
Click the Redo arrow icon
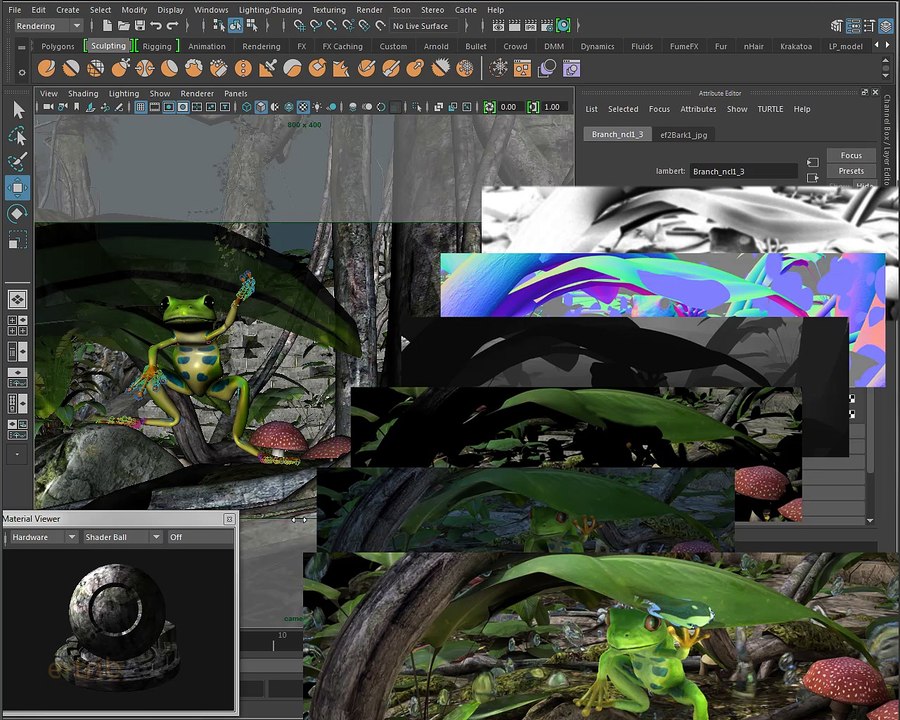pyautogui.click(x=172, y=25)
